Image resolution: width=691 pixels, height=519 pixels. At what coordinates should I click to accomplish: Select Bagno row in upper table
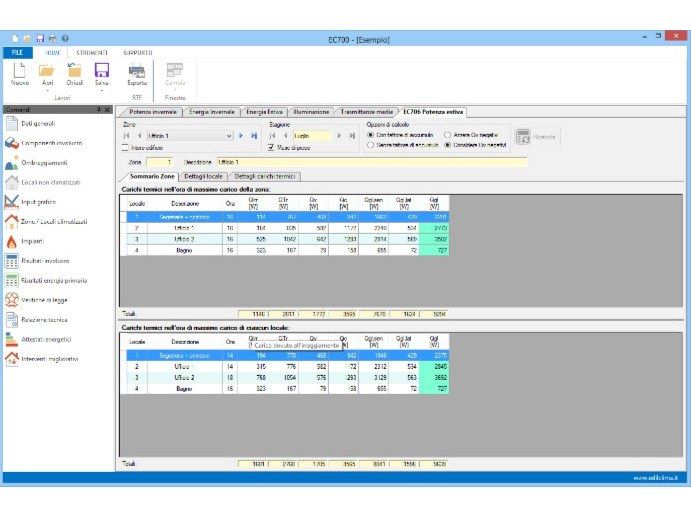(285, 250)
